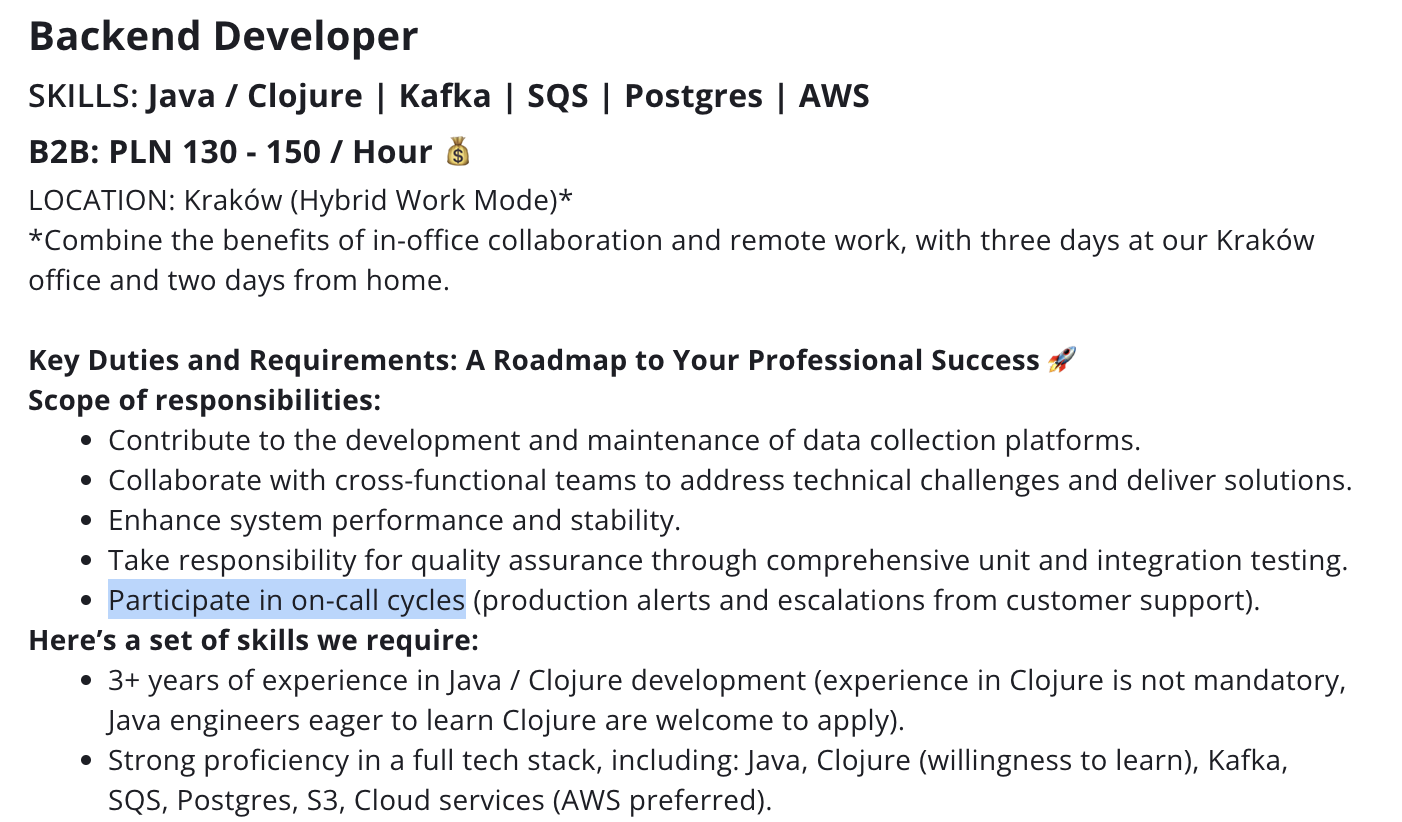Click the Backend Developer heading
This screenshot has height=822, width=1402.
[x=223, y=38]
